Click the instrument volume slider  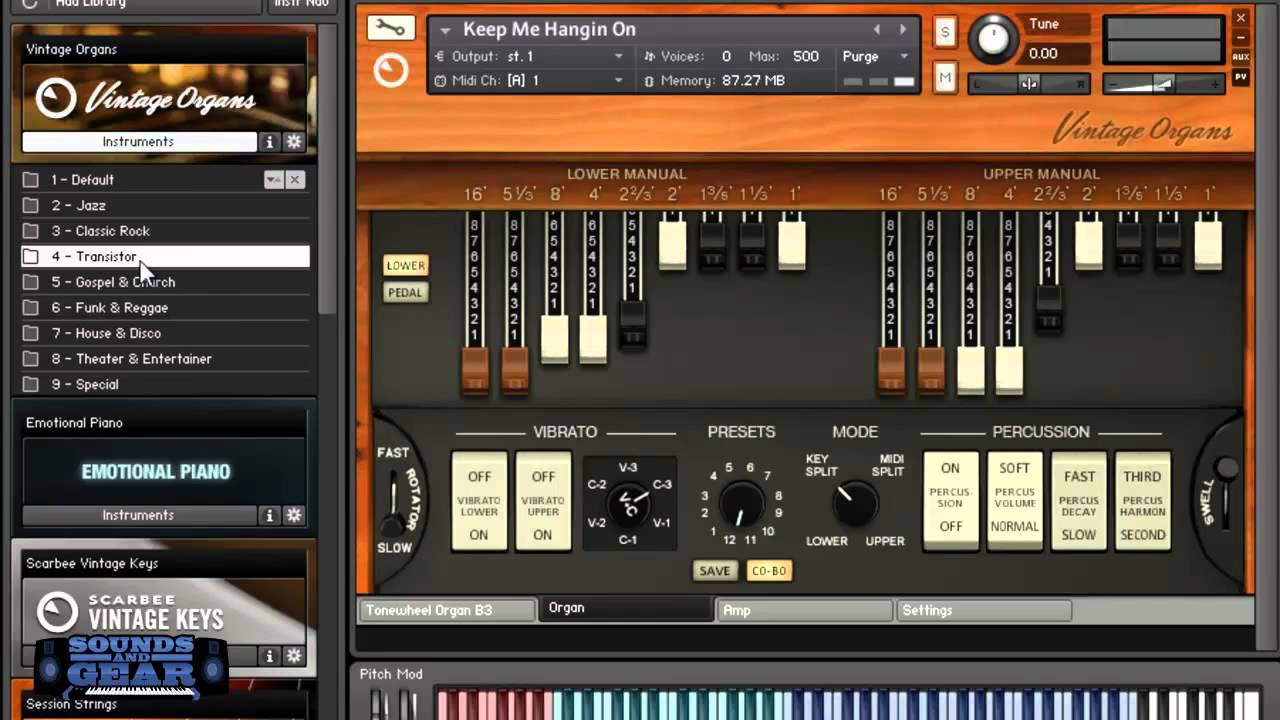(x=1163, y=85)
